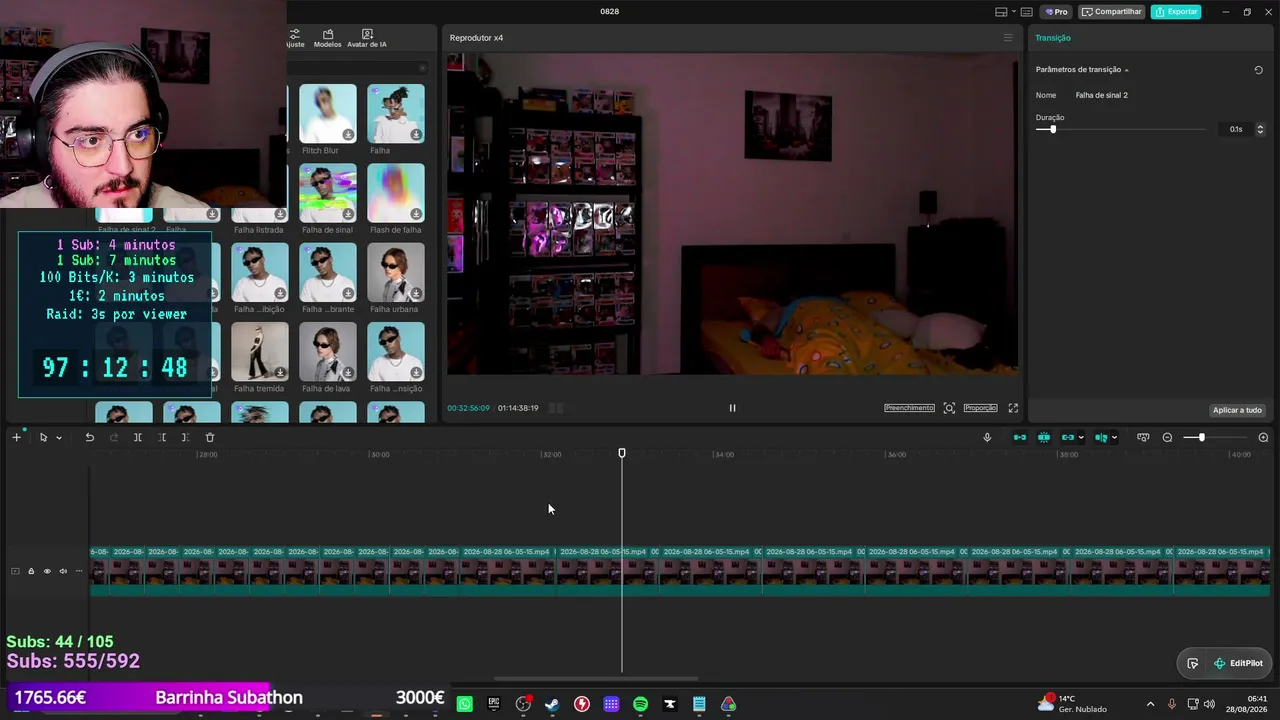The height and width of the screenshot is (720, 1280).
Task: Adjust duration value with the stepper arrows
Action: (1260, 129)
